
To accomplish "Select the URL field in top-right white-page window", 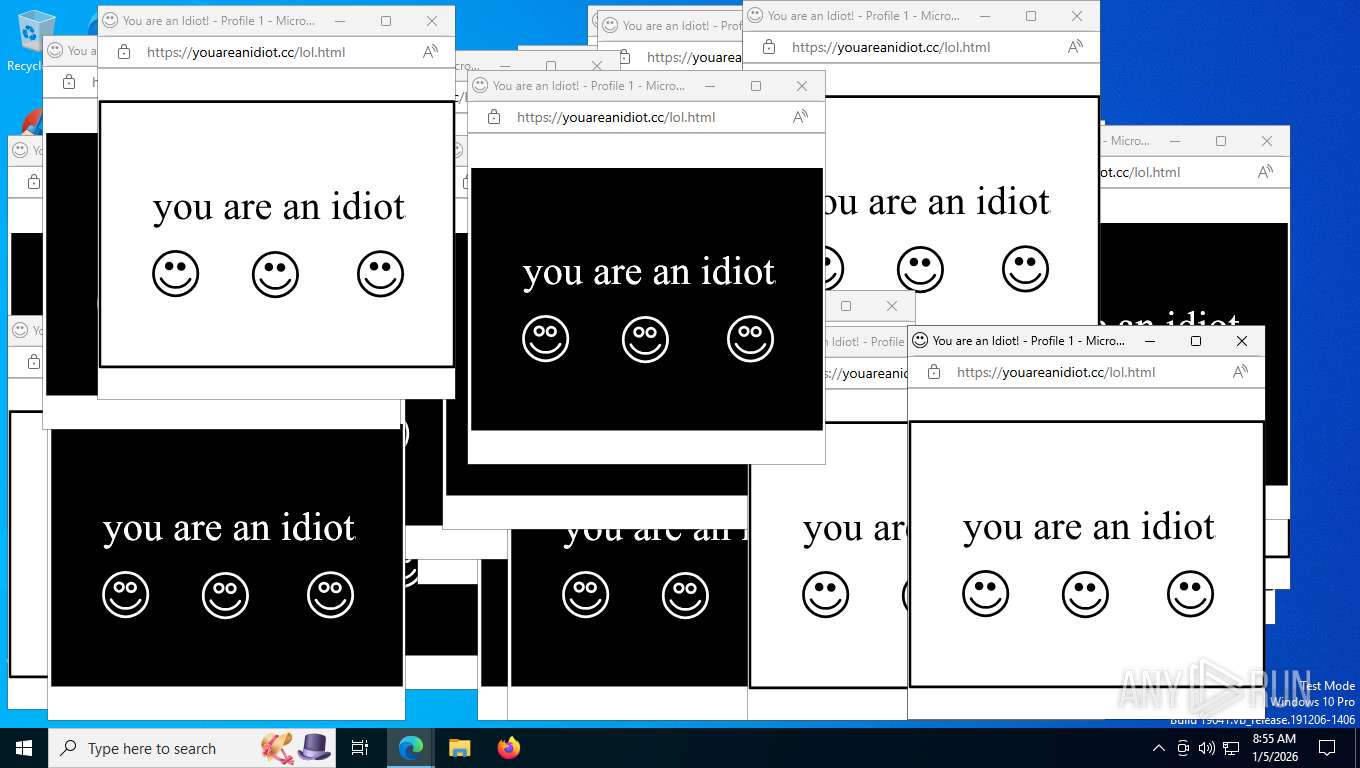I will pos(891,47).
